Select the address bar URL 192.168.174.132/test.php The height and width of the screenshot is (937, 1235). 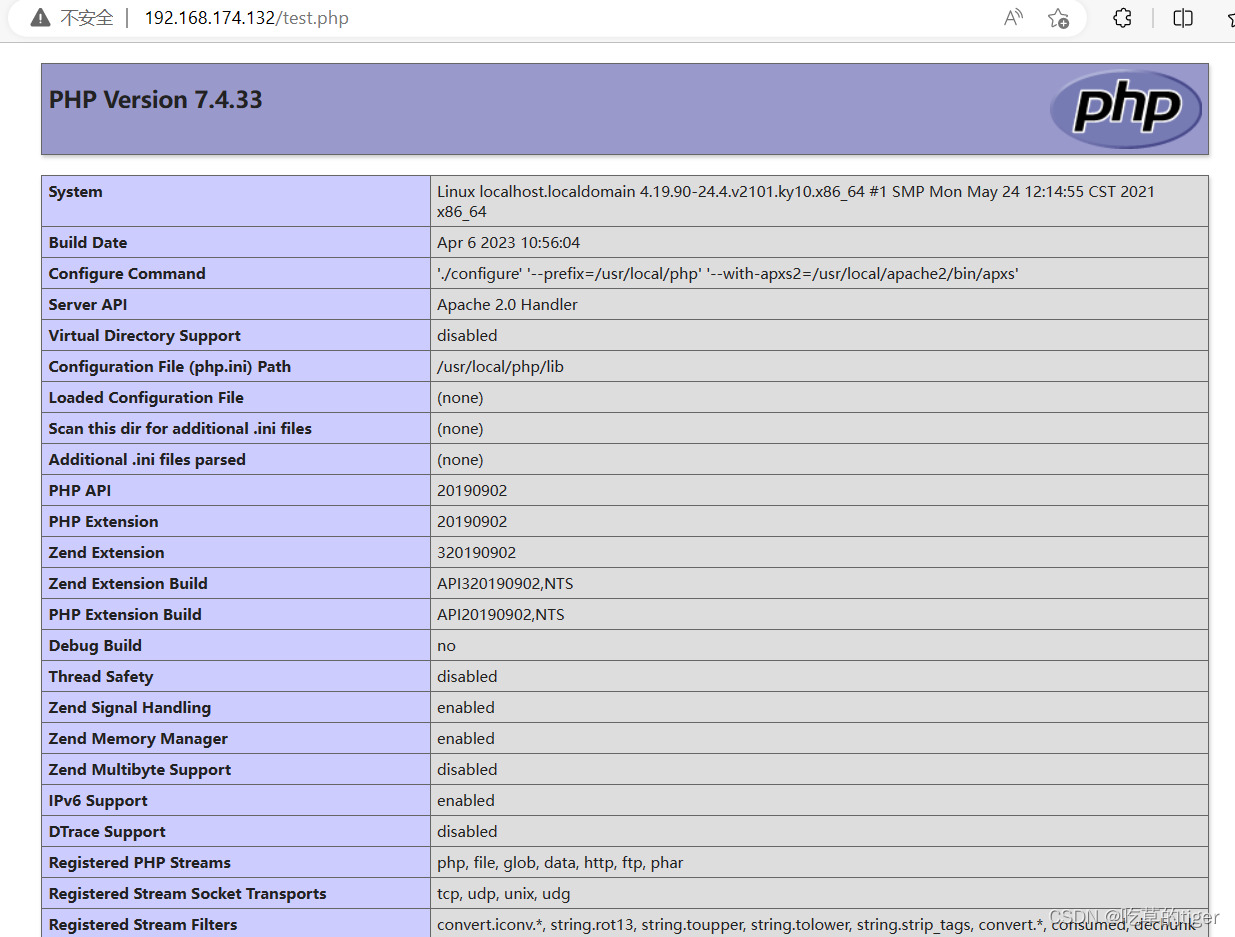point(247,18)
